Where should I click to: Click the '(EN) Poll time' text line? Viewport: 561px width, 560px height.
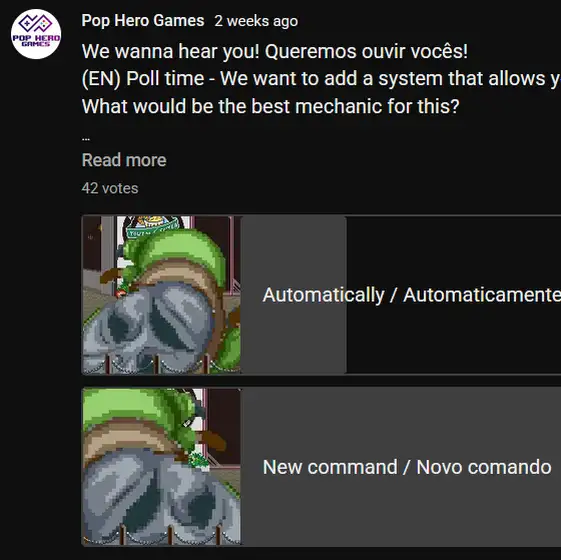(x=321, y=78)
